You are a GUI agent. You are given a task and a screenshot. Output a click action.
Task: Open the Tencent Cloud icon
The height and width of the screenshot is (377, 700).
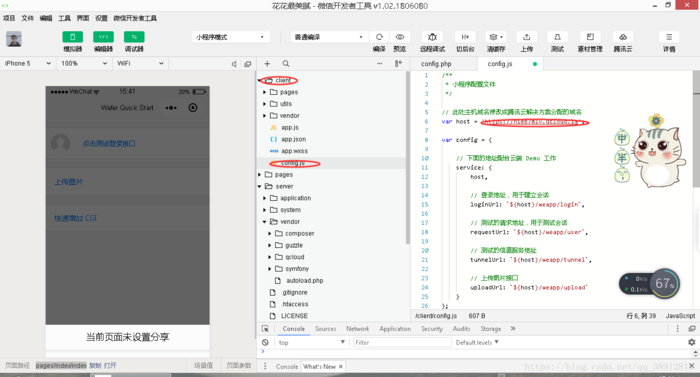point(623,37)
